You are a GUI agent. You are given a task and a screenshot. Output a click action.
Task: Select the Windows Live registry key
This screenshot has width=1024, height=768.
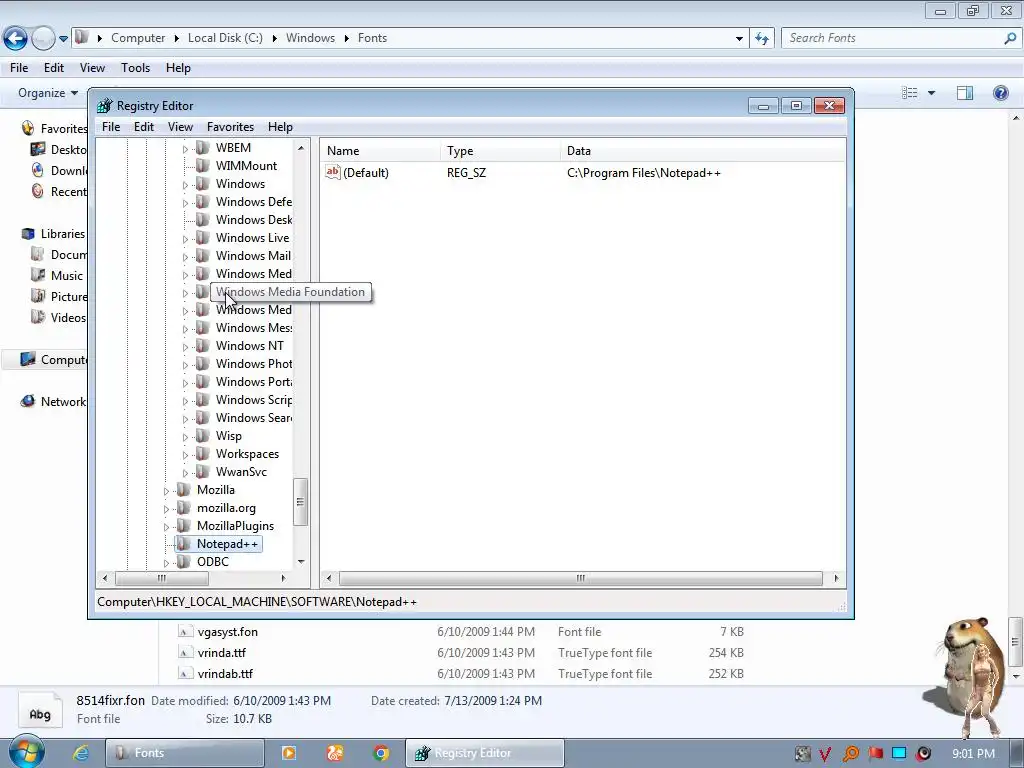click(252, 238)
